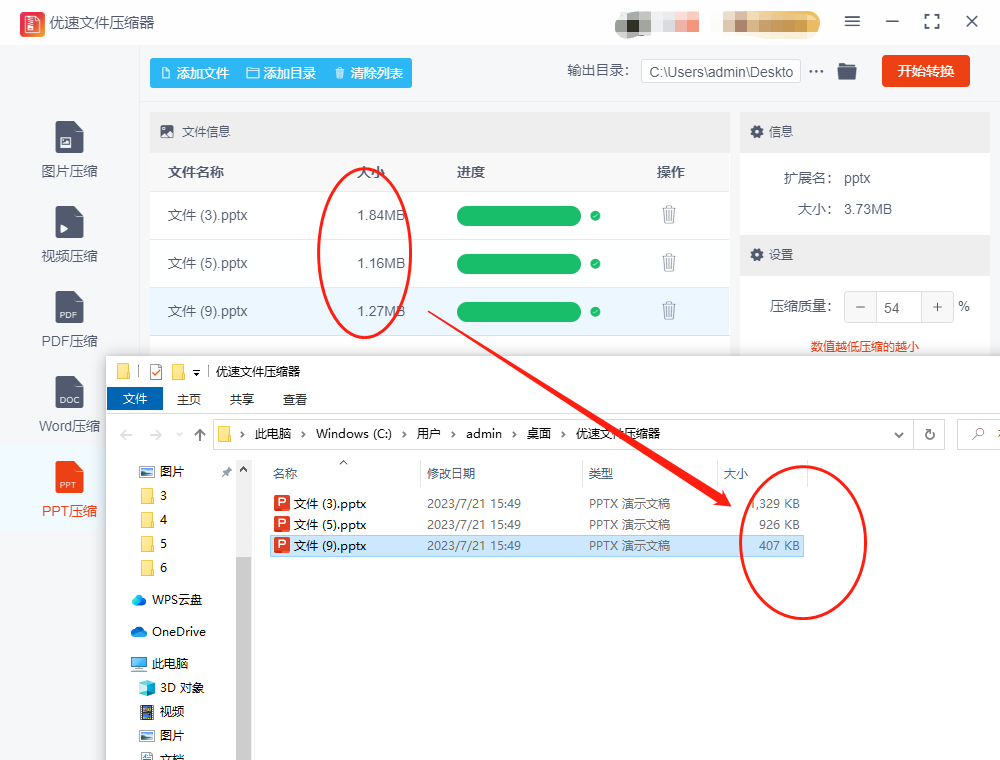This screenshot has height=760, width=1000.
Task: Click Windows (C:) in the breadcrumb
Action: click(353, 434)
